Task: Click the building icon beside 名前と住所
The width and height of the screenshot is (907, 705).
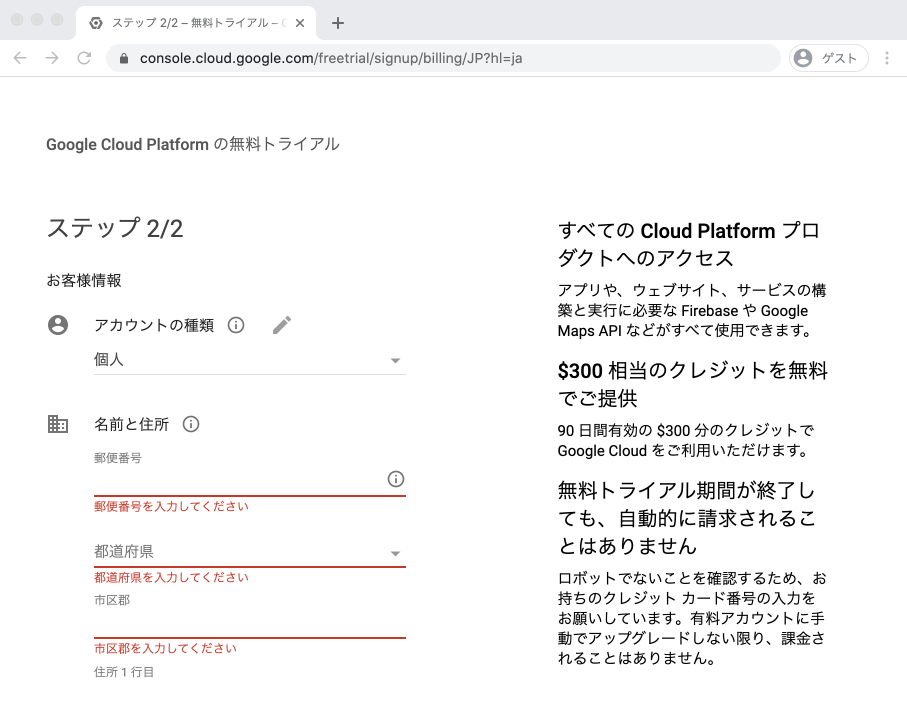Action: pyautogui.click(x=58, y=424)
